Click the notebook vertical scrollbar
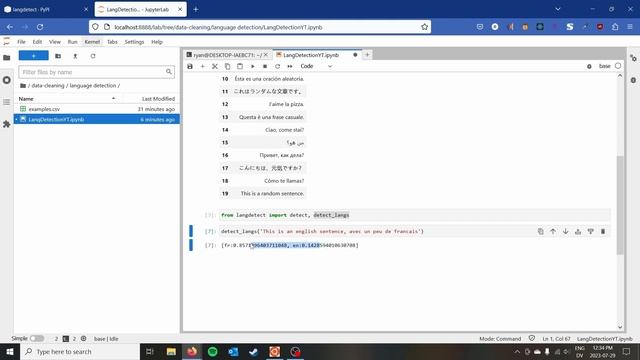The height and width of the screenshot is (360, 640). [620, 205]
